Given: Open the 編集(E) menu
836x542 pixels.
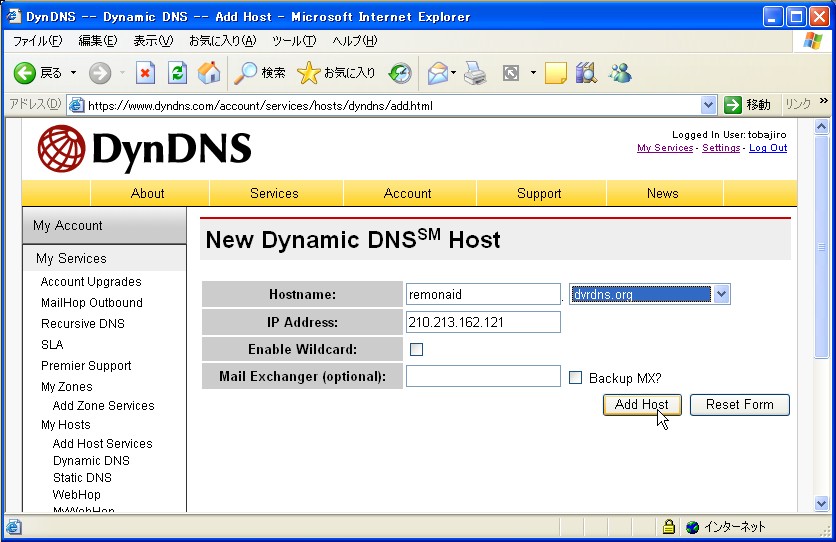Looking at the screenshot, I should (98, 41).
